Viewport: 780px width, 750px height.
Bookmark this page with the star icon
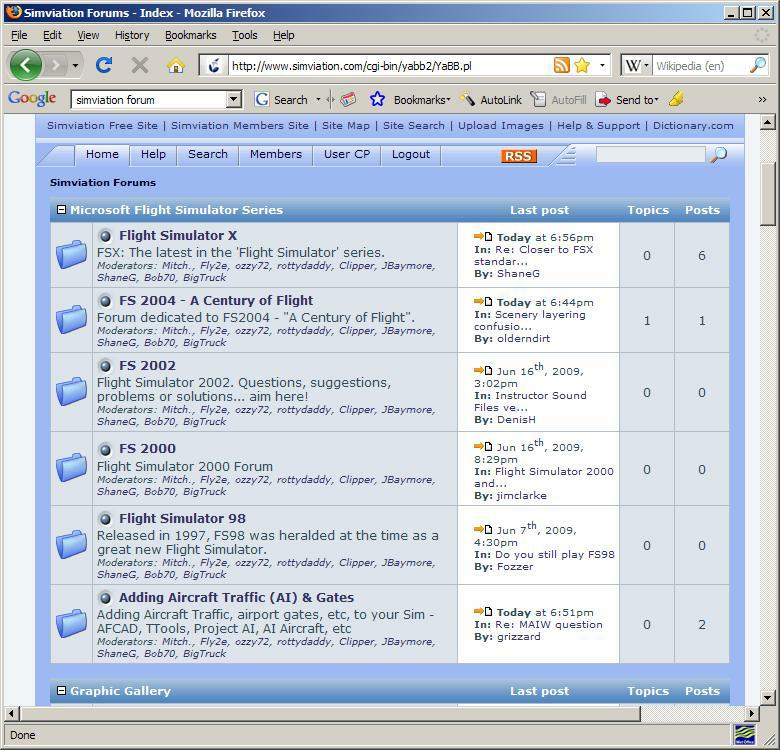pos(582,65)
